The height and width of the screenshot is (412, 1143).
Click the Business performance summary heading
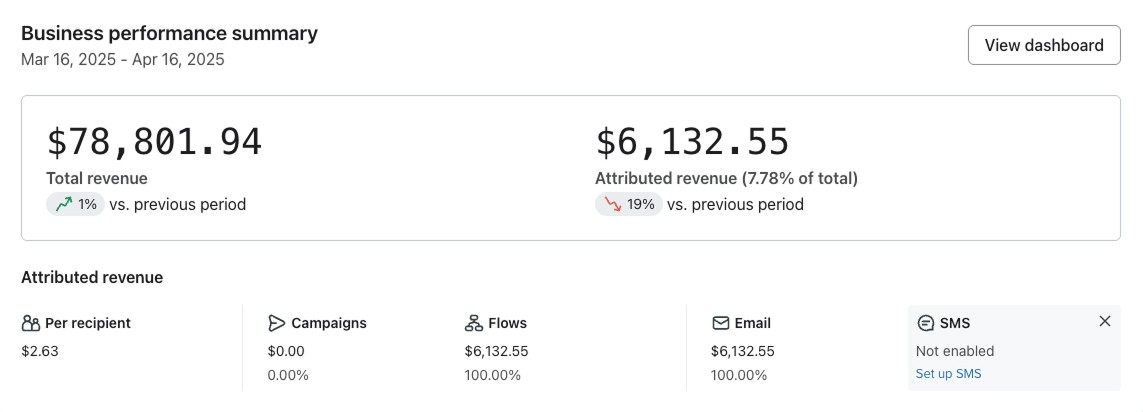pos(169,34)
